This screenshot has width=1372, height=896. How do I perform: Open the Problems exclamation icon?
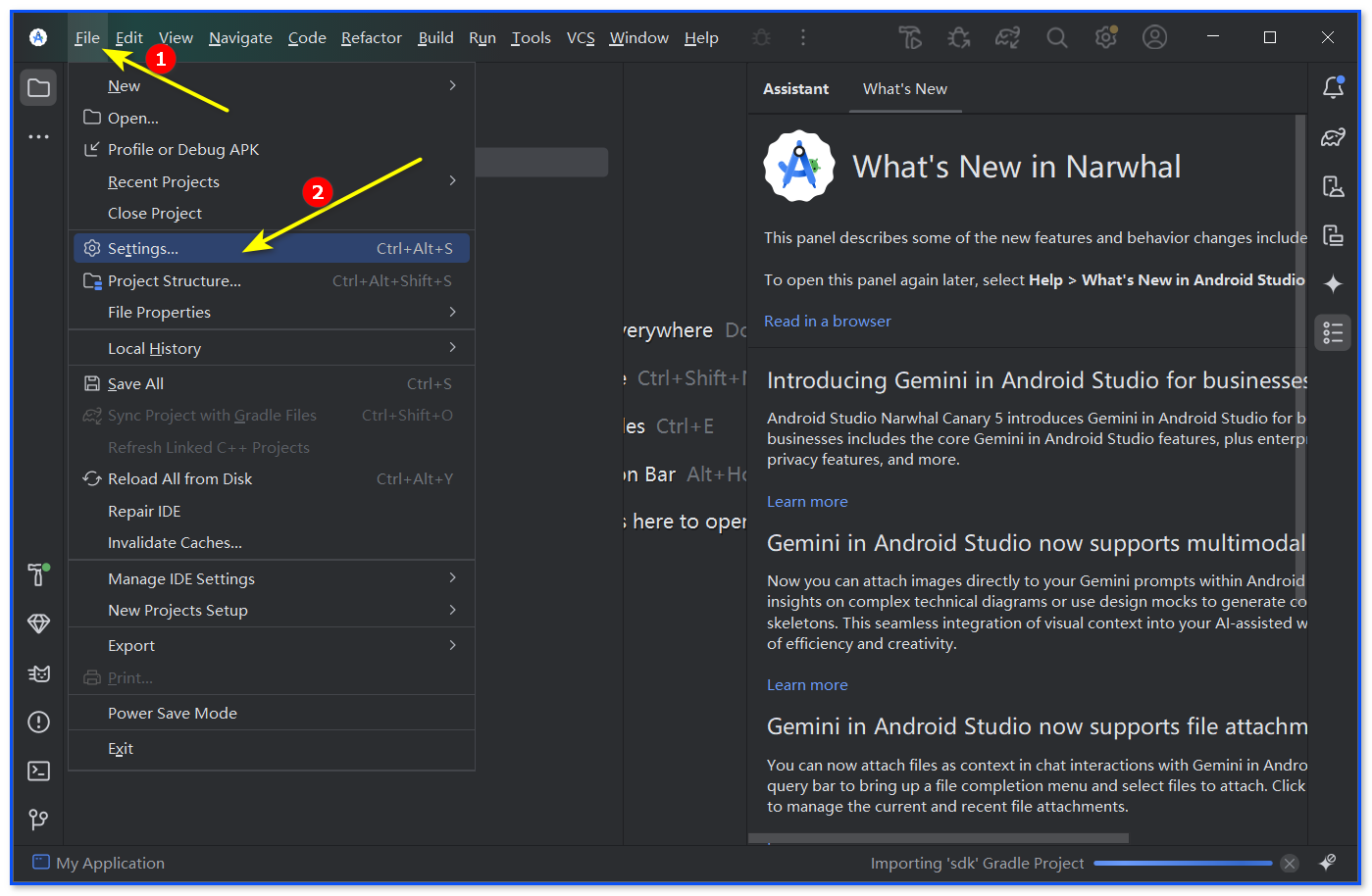[x=39, y=722]
